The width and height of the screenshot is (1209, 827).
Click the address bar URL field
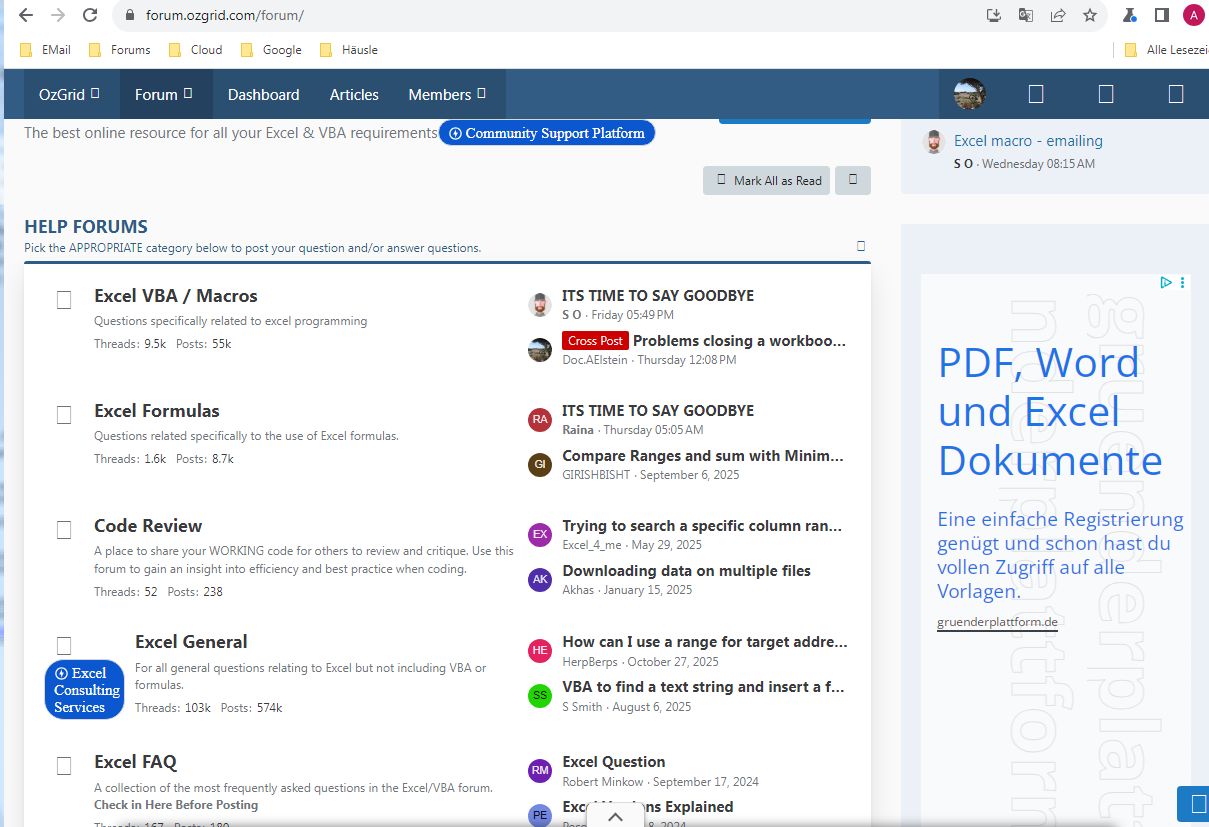pos(560,15)
